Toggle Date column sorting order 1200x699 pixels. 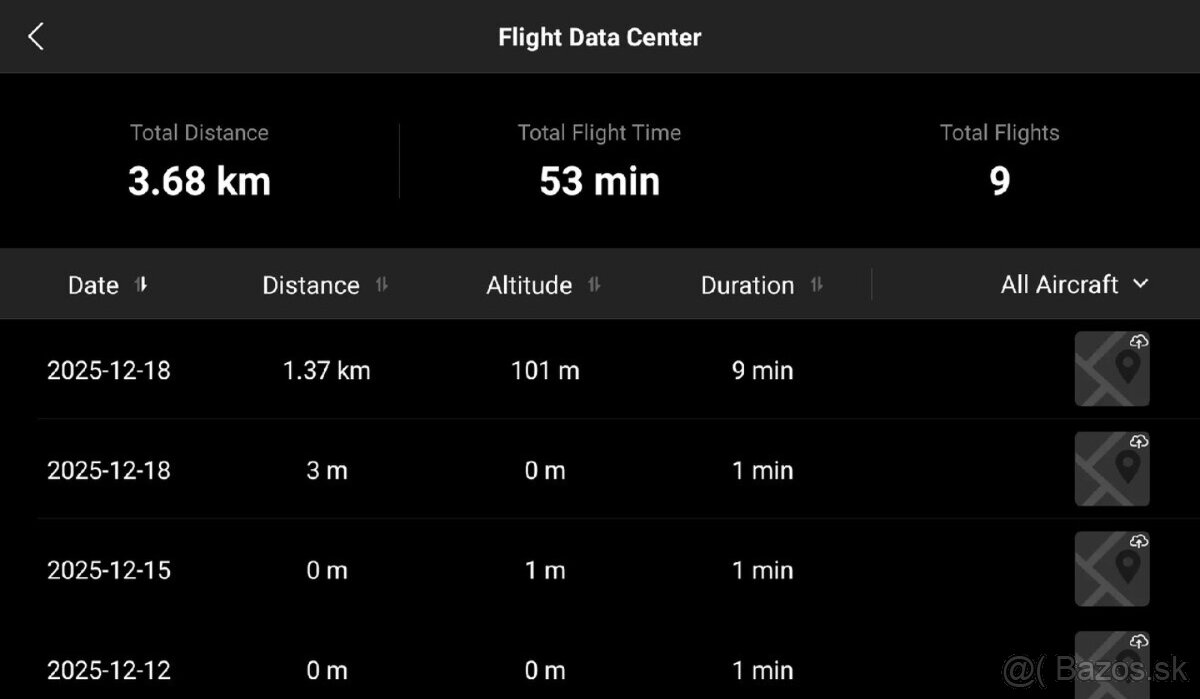coord(140,284)
